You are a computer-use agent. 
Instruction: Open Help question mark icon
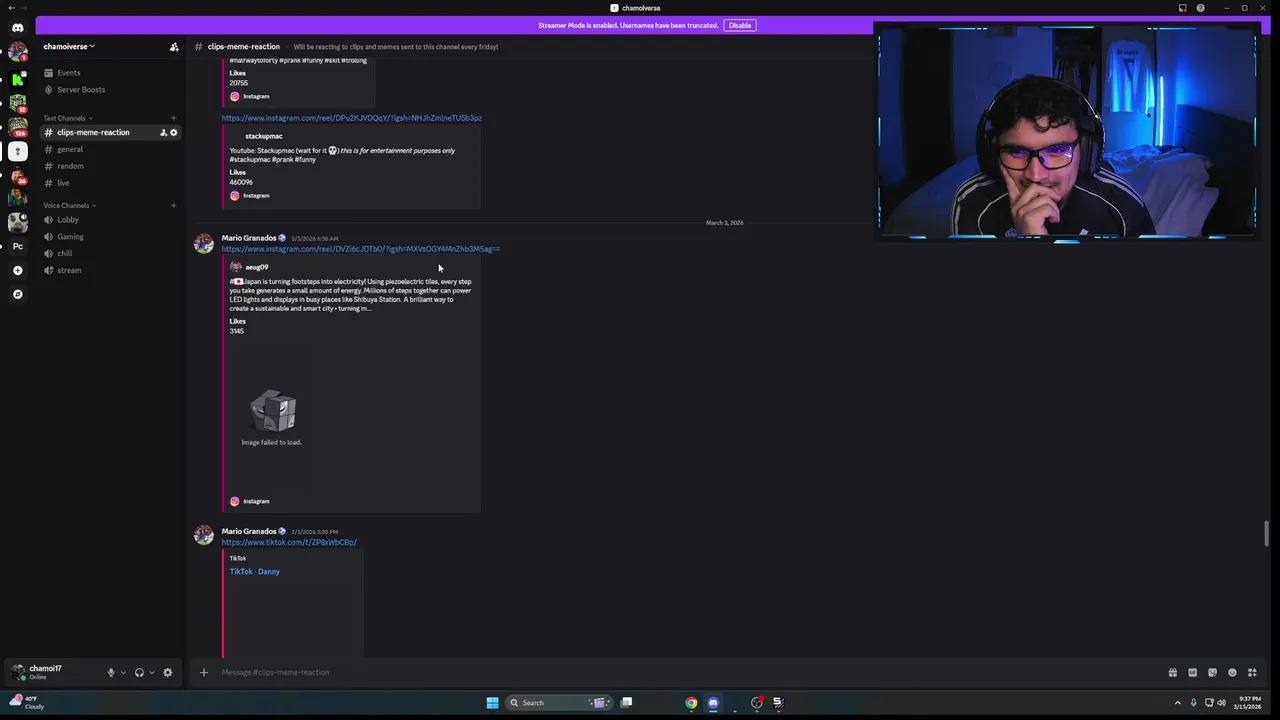tap(1200, 8)
